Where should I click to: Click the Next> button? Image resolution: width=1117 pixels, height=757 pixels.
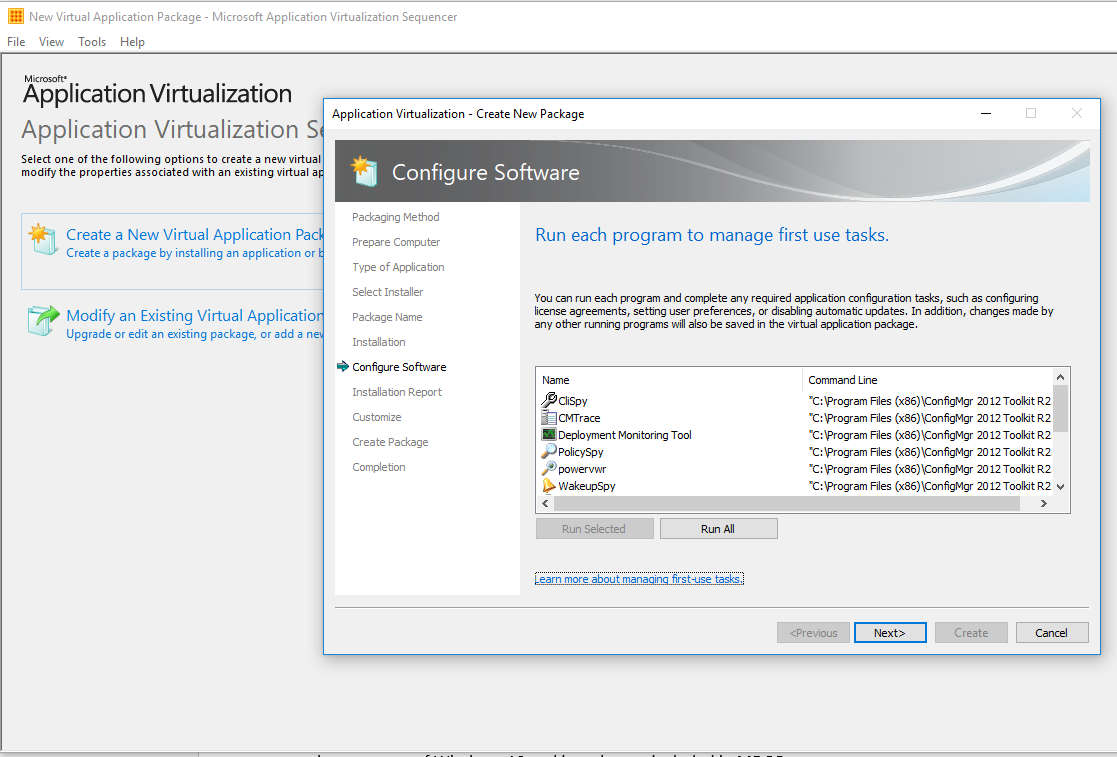click(x=890, y=632)
